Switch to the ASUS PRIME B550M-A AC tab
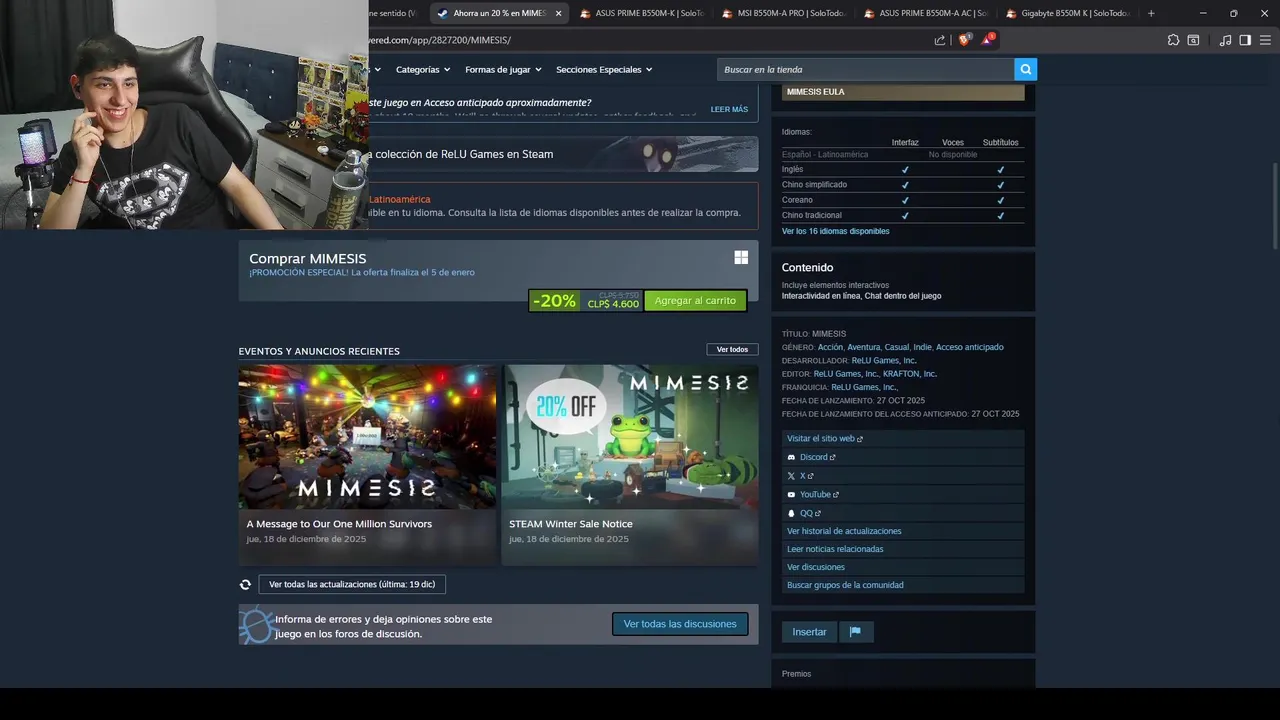Viewport: 1280px width, 720px height. [x=928, y=13]
